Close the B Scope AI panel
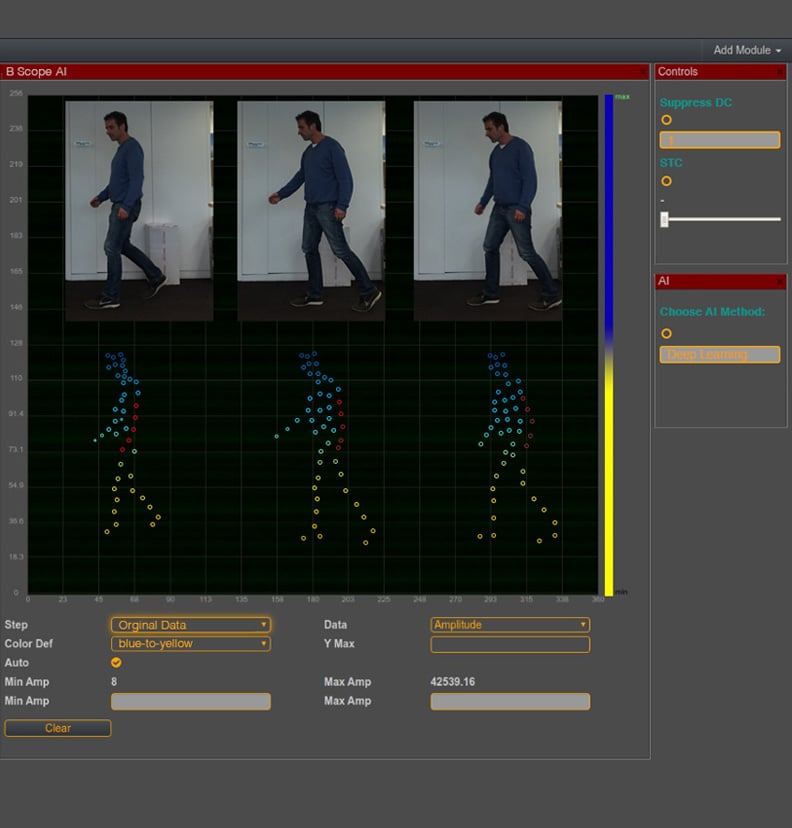 (642, 72)
